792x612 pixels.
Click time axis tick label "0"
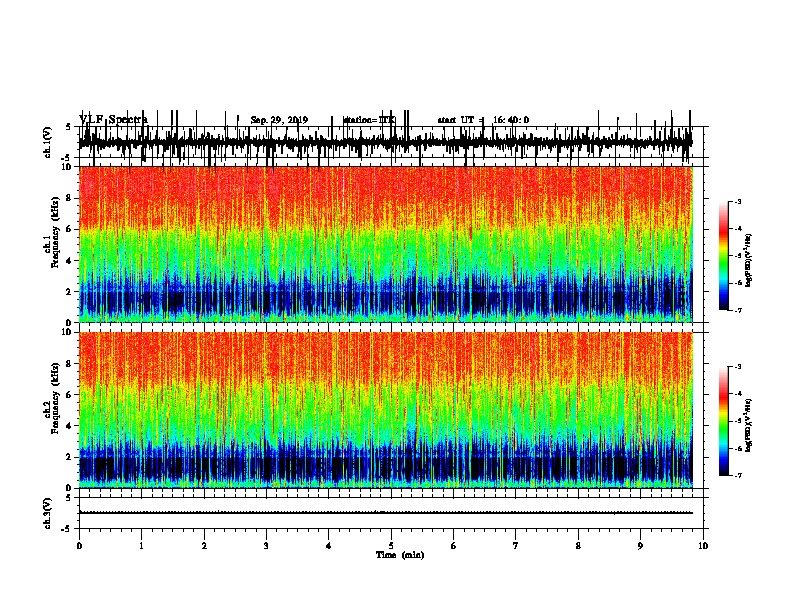point(79,546)
